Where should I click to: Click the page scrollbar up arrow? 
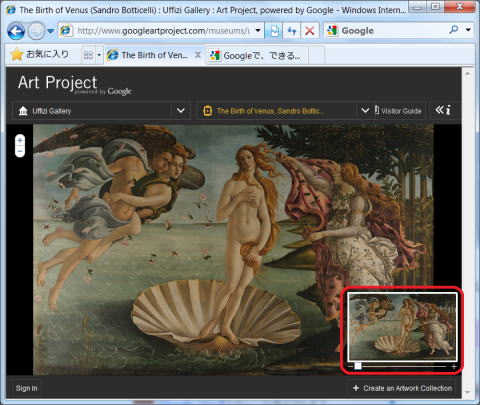tap(468, 73)
